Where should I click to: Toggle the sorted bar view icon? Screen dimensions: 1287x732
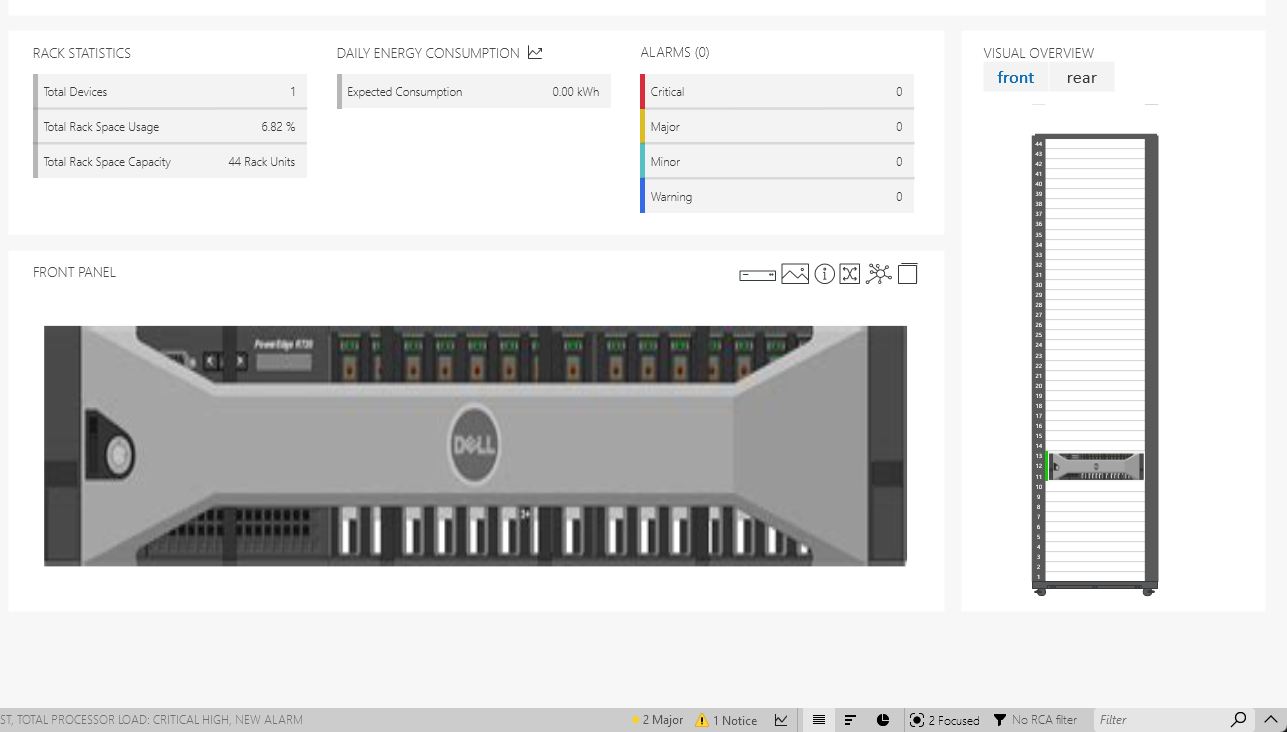point(850,720)
